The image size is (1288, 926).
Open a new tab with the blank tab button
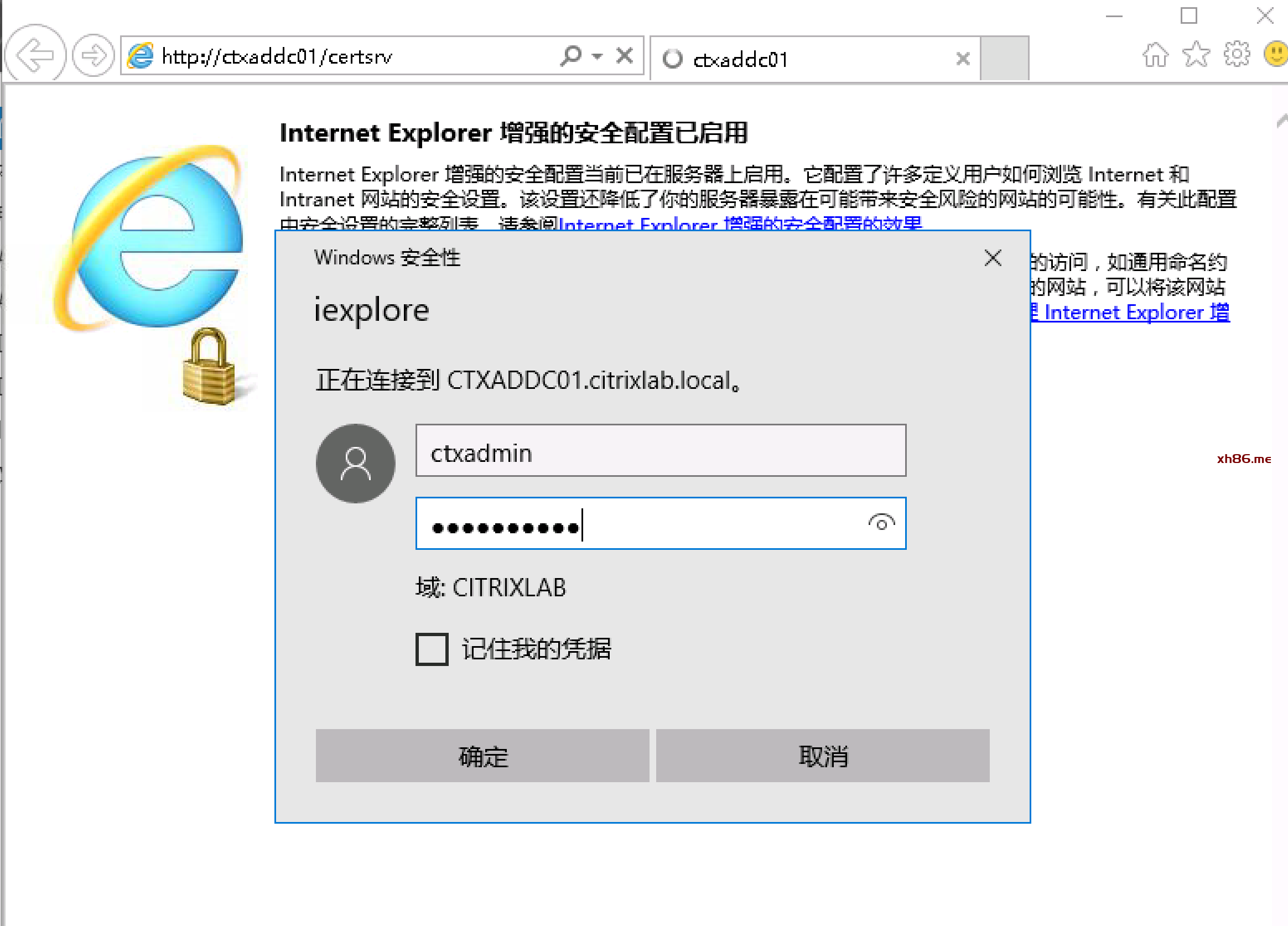[x=1005, y=59]
